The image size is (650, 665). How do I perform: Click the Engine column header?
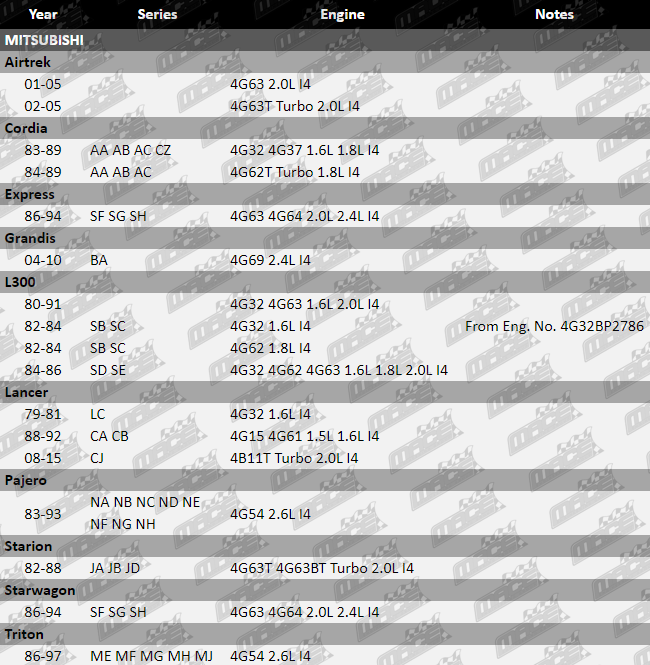pyautogui.click(x=343, y=14)
